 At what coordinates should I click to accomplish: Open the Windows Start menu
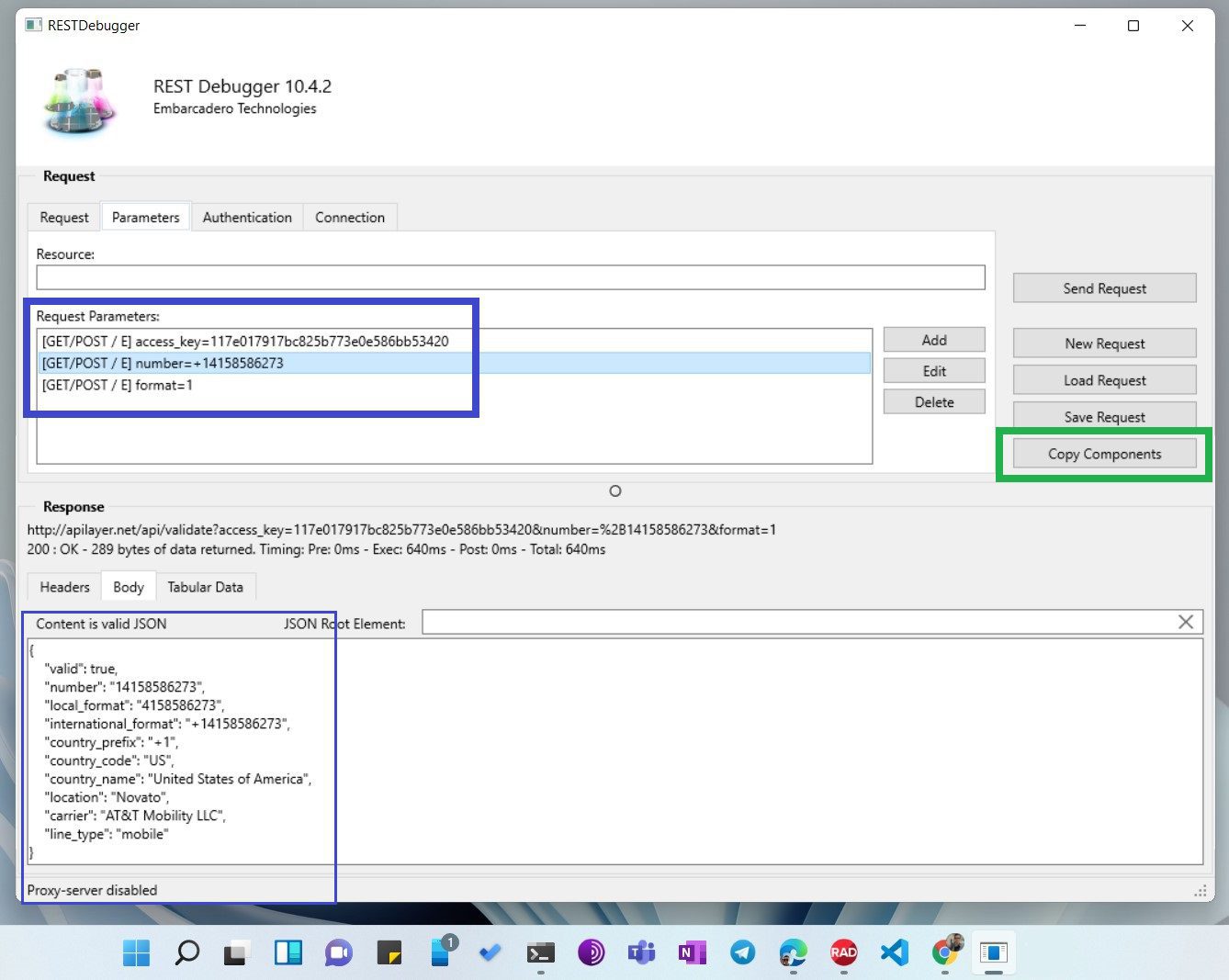click(x=136, y=952)
